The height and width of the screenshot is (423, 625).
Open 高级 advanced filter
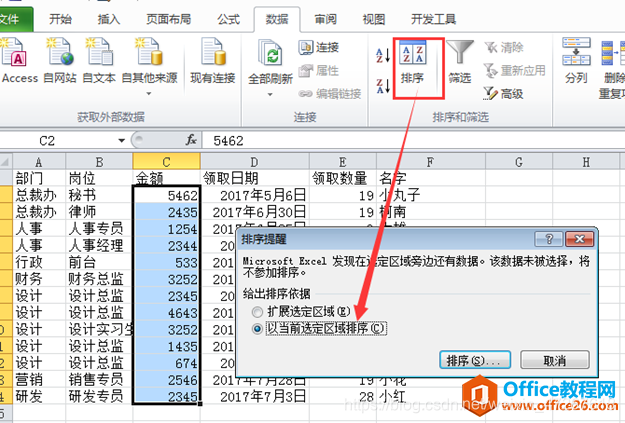[x=503, y=94]
